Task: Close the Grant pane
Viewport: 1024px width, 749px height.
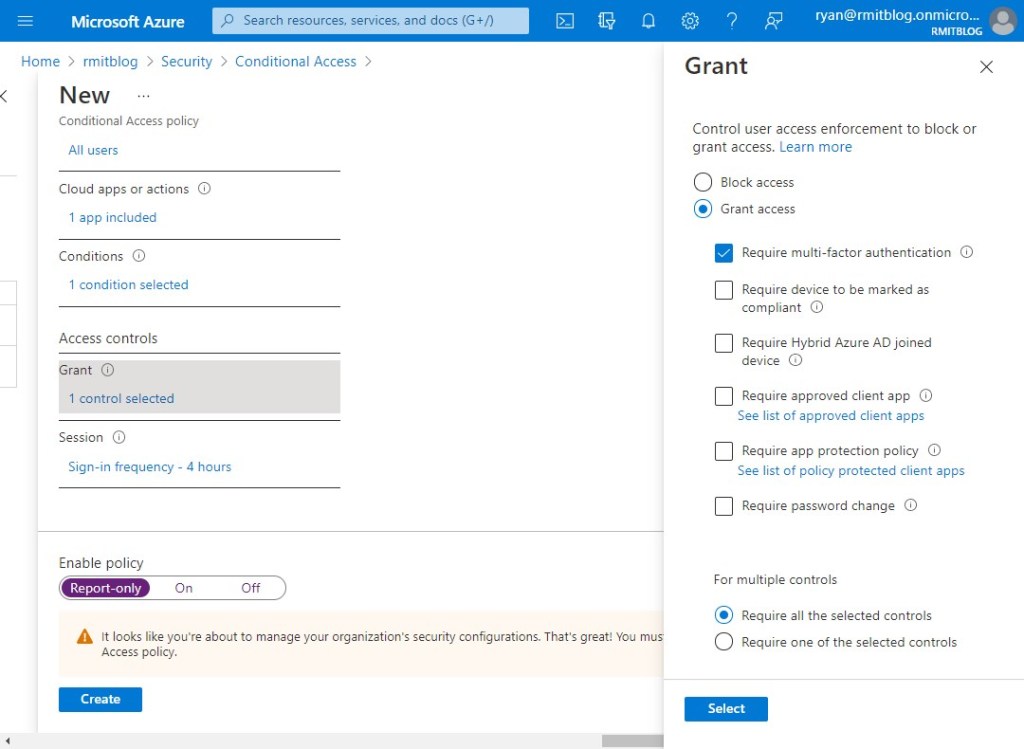Action: [x=986, y=67]
